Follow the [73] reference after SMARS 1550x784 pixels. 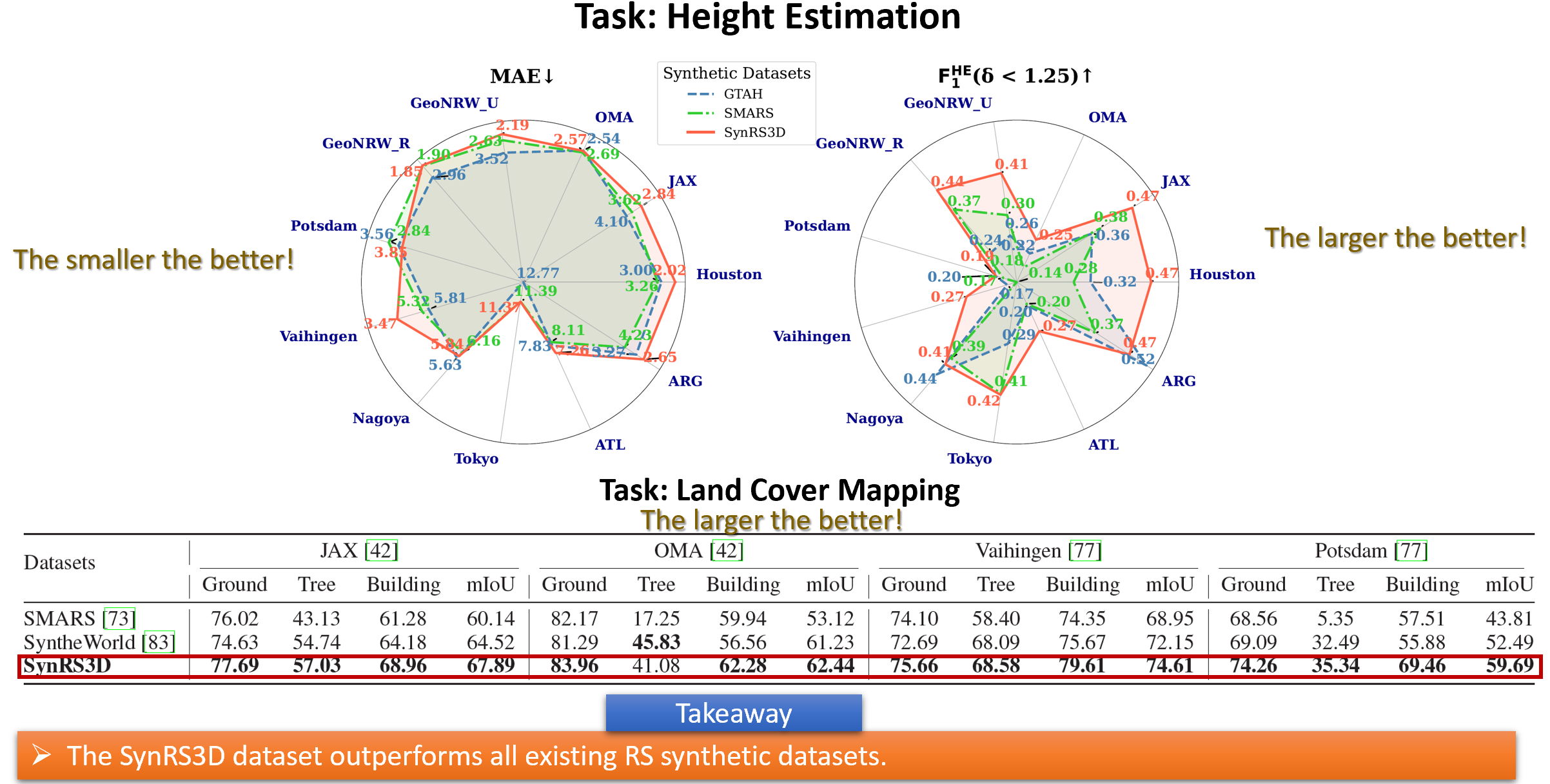[x=119, y=618]
